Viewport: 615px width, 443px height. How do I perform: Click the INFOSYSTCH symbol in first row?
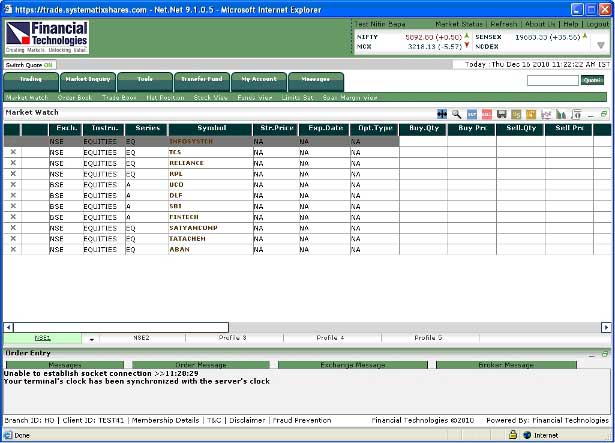point(191,141)
